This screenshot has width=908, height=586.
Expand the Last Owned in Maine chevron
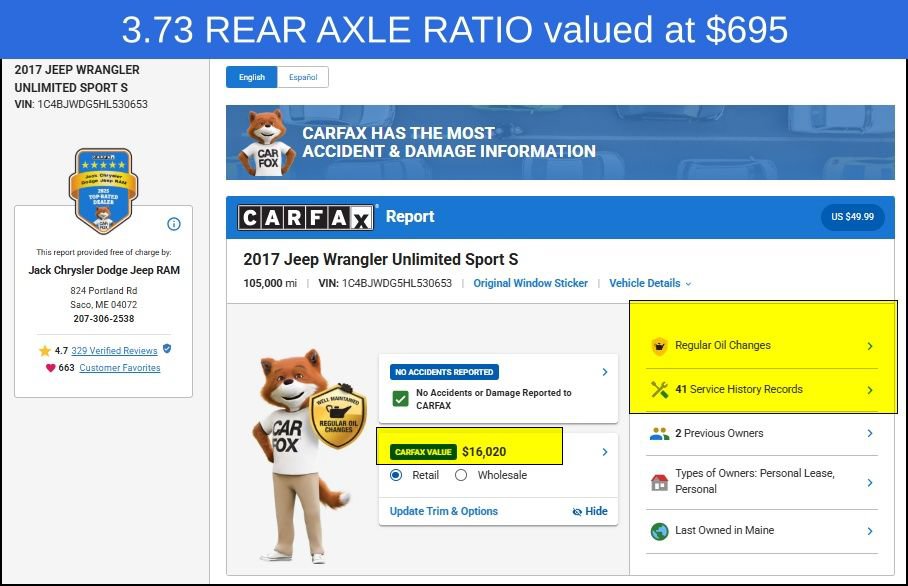[x=870, y=531]
